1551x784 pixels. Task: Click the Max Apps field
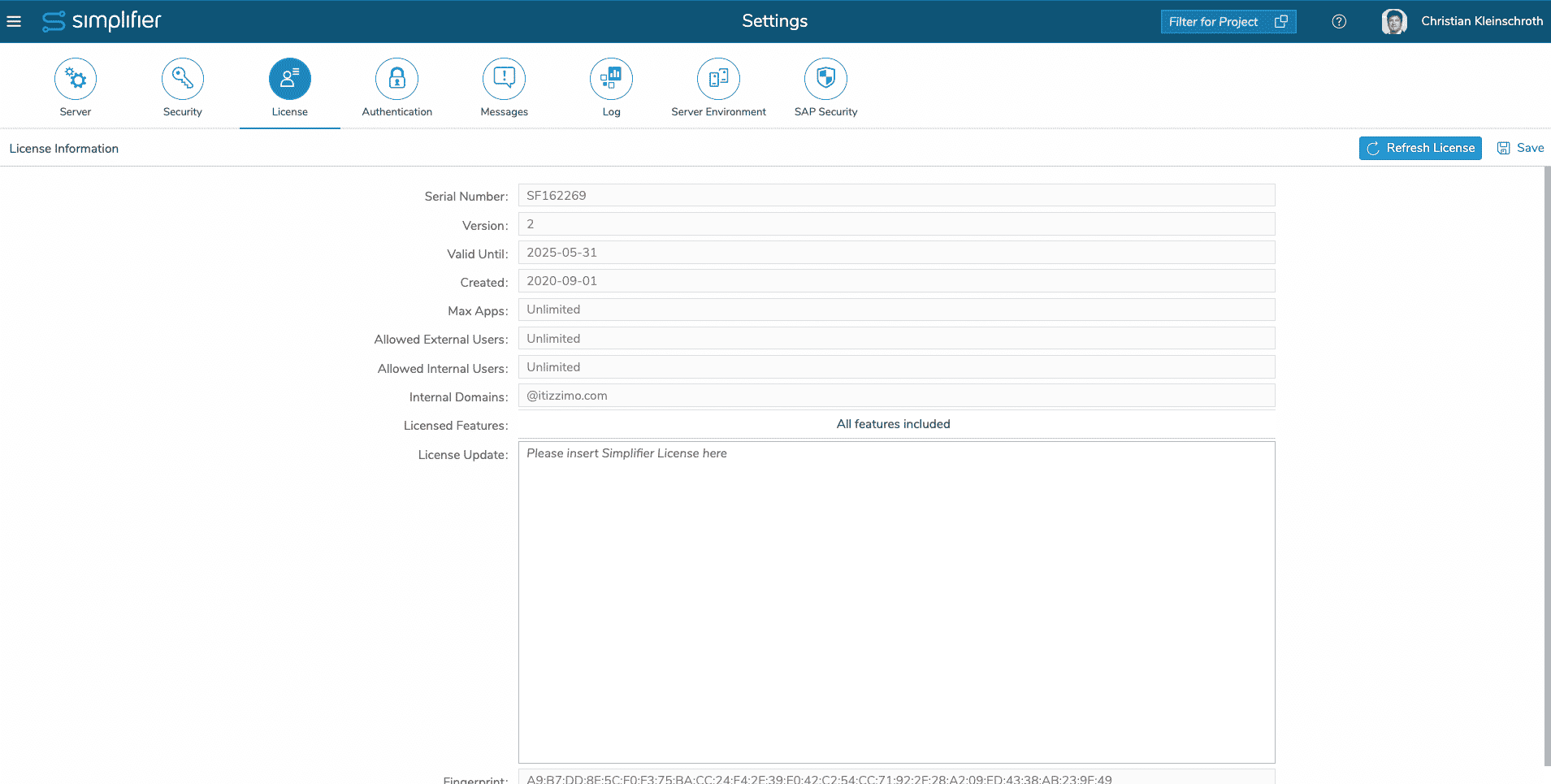click(x=897, y=310)
